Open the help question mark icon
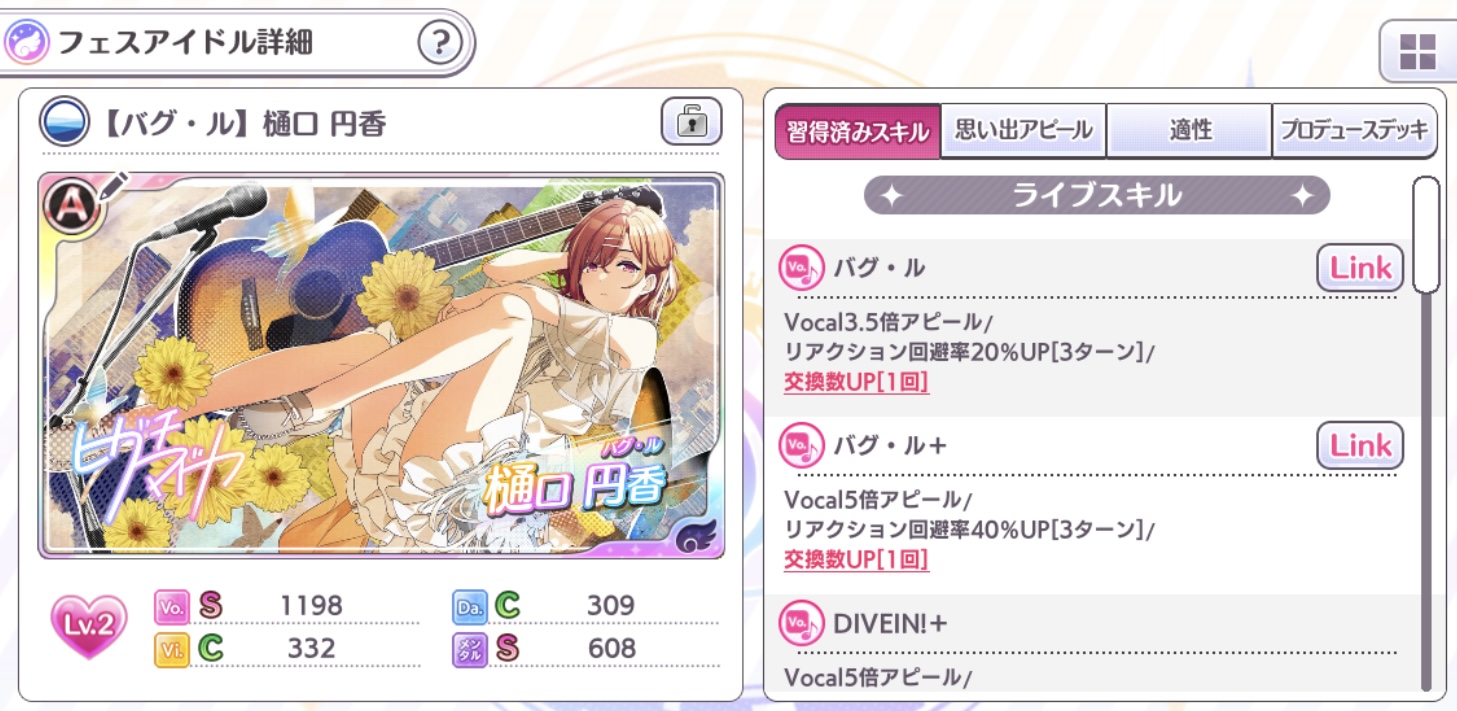1457x711 pixels. click(x=440, y=43)
